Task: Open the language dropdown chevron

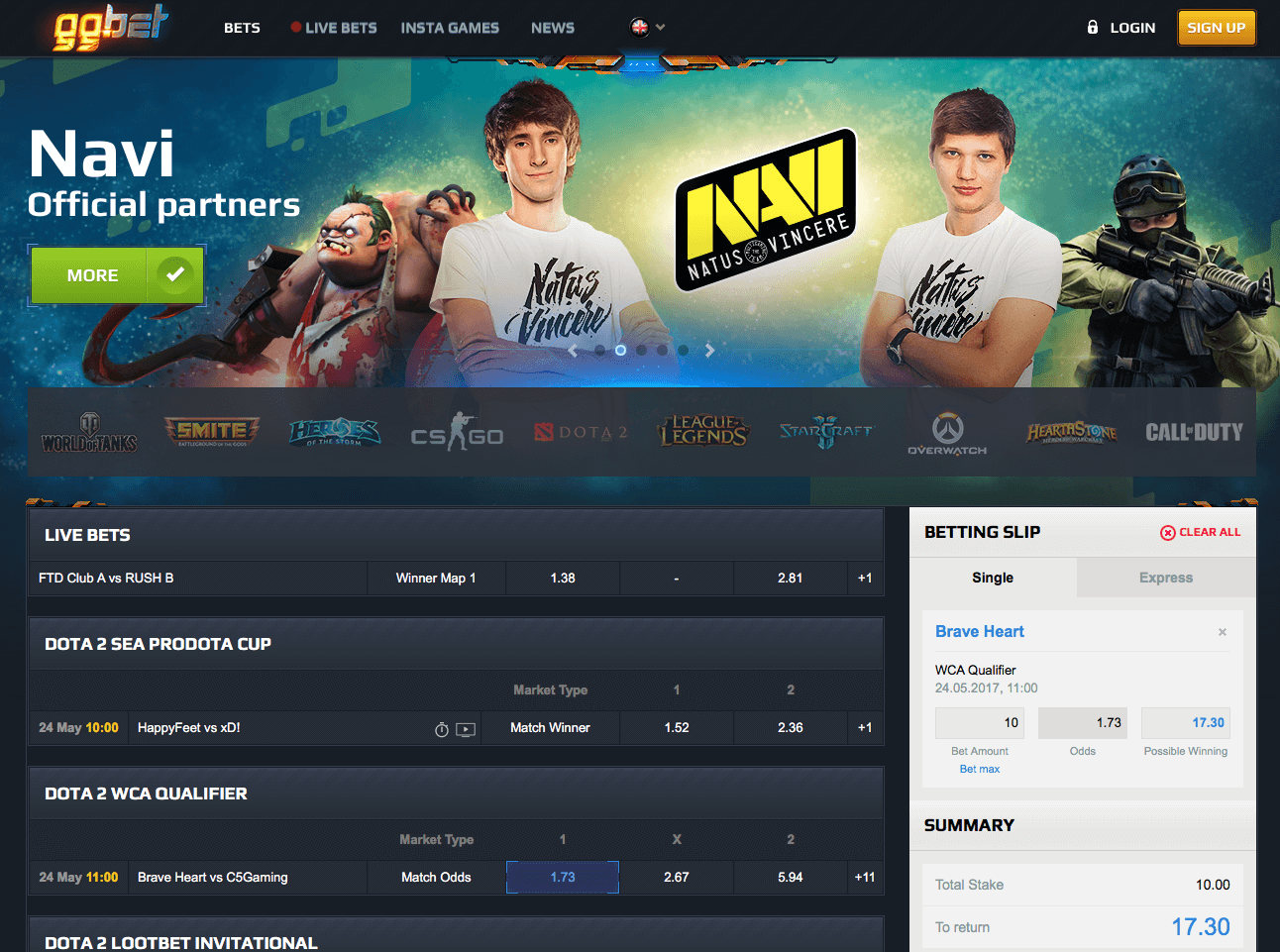Action: pyautogui.click(x=661, y=28)
